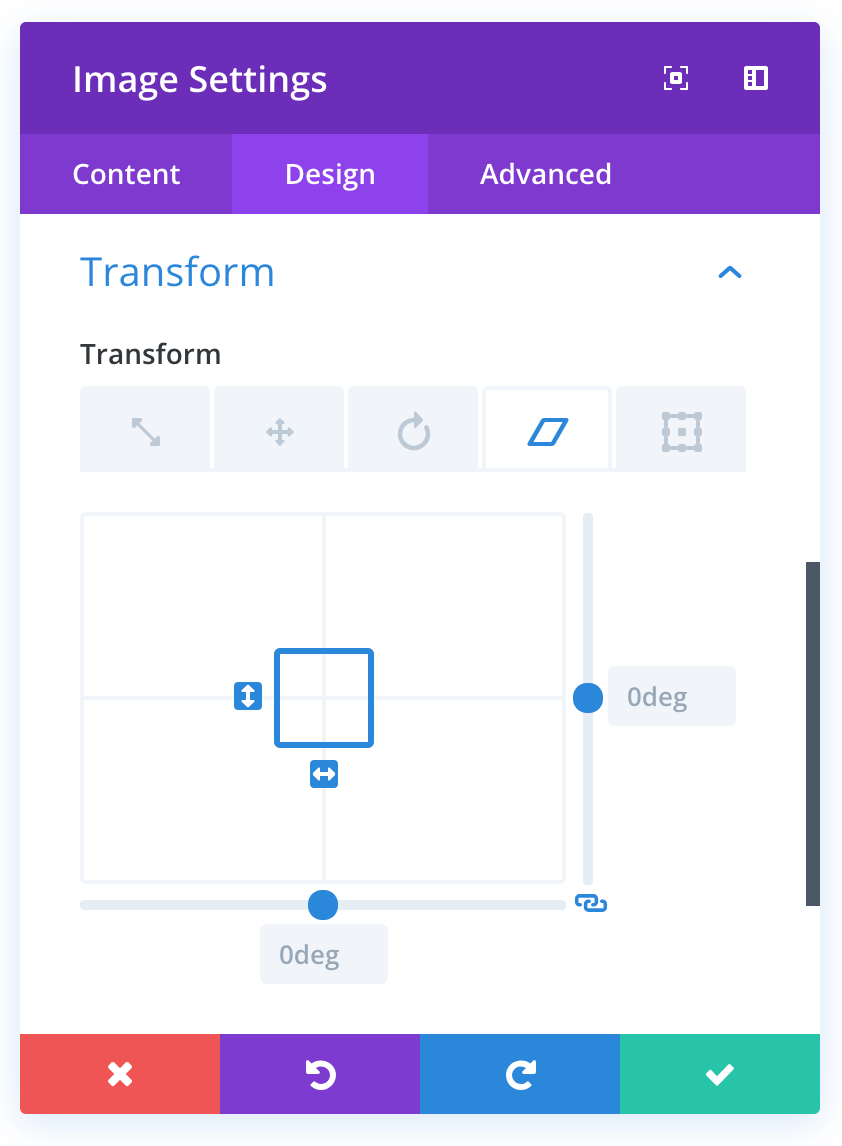This screenshot has height=1146, width=842.
Task: Select the Scale transform icon
Action: click(146, 431)
